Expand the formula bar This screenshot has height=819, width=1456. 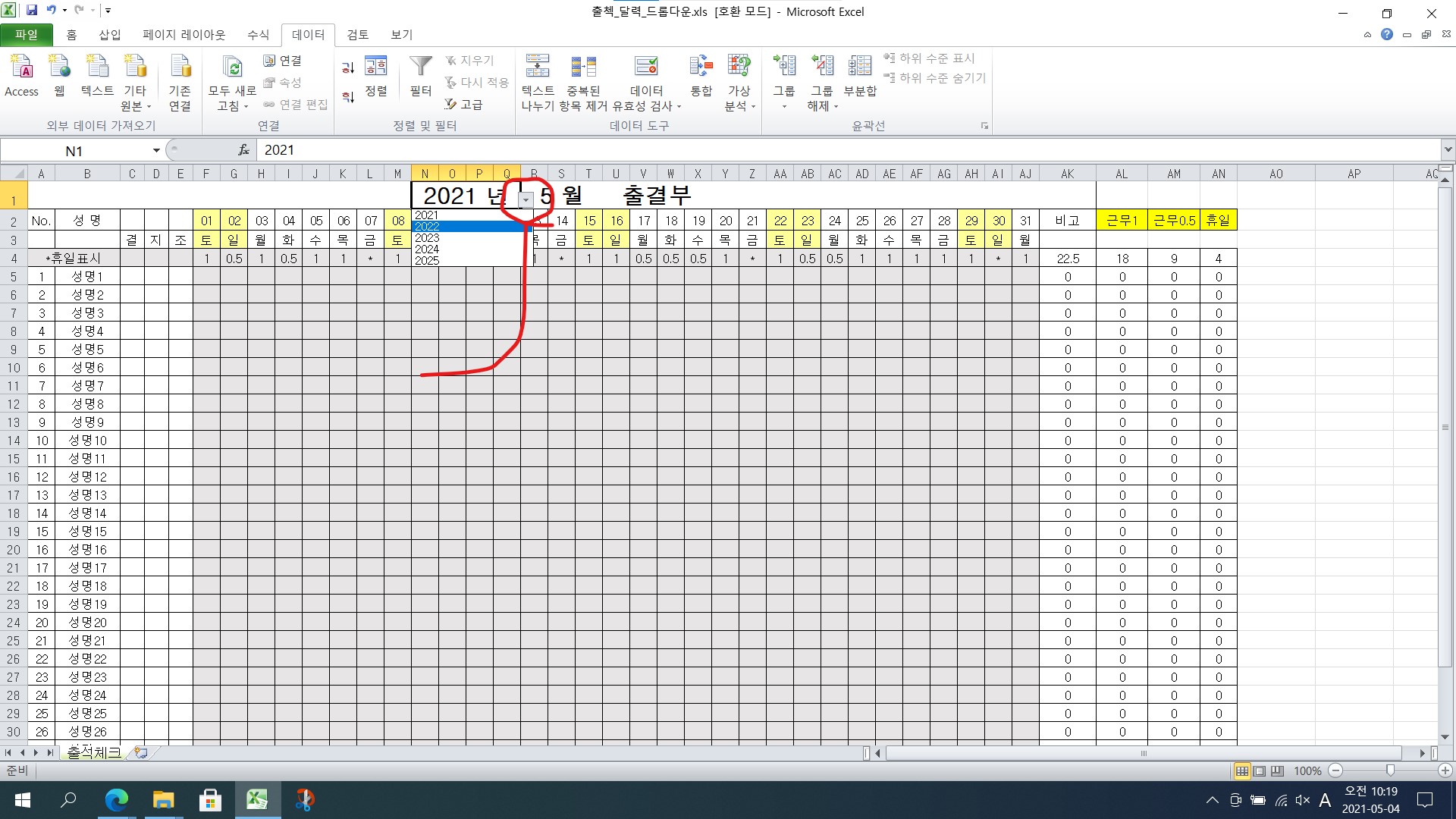click(1448, 150)
